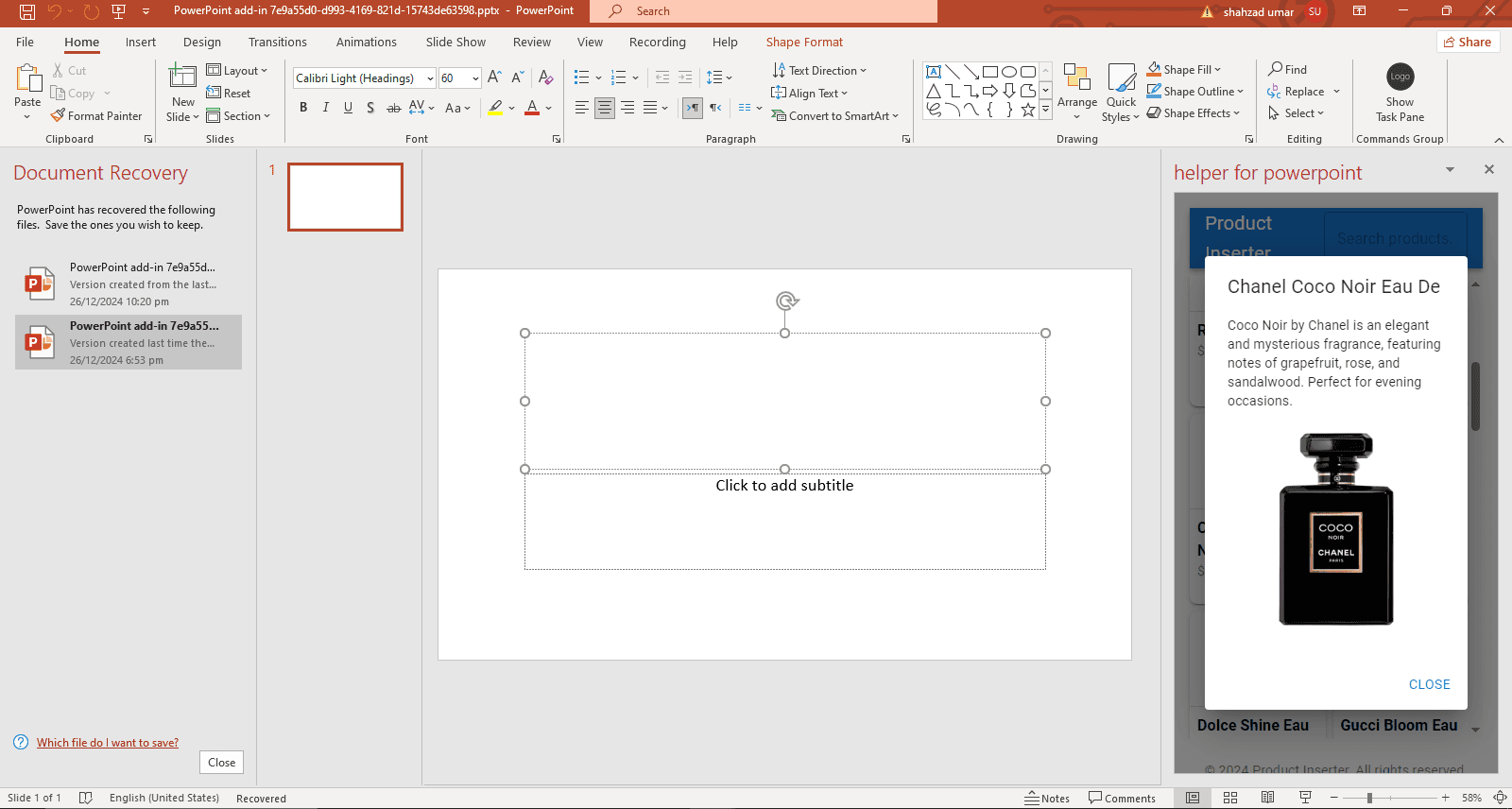Open Arrange objects icon

pyautogui.click(x=1077, y=78)
